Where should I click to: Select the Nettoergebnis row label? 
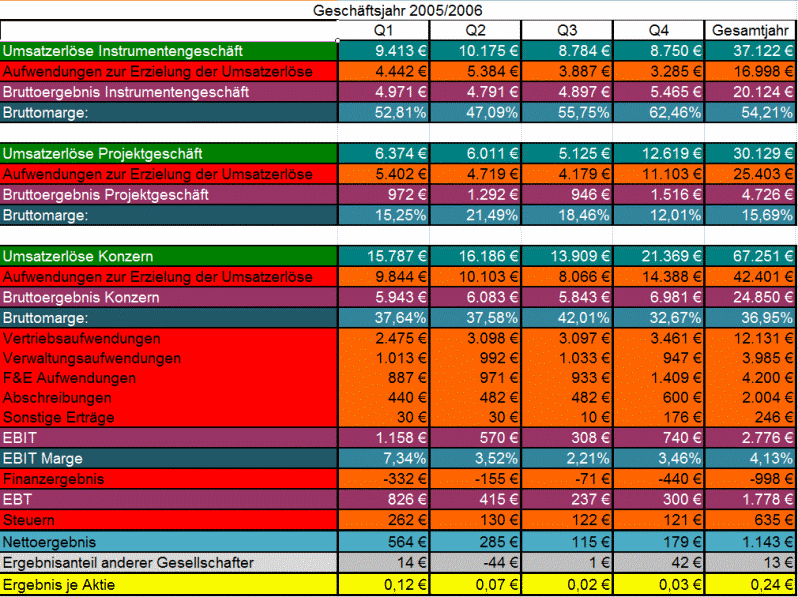point(169,542)
